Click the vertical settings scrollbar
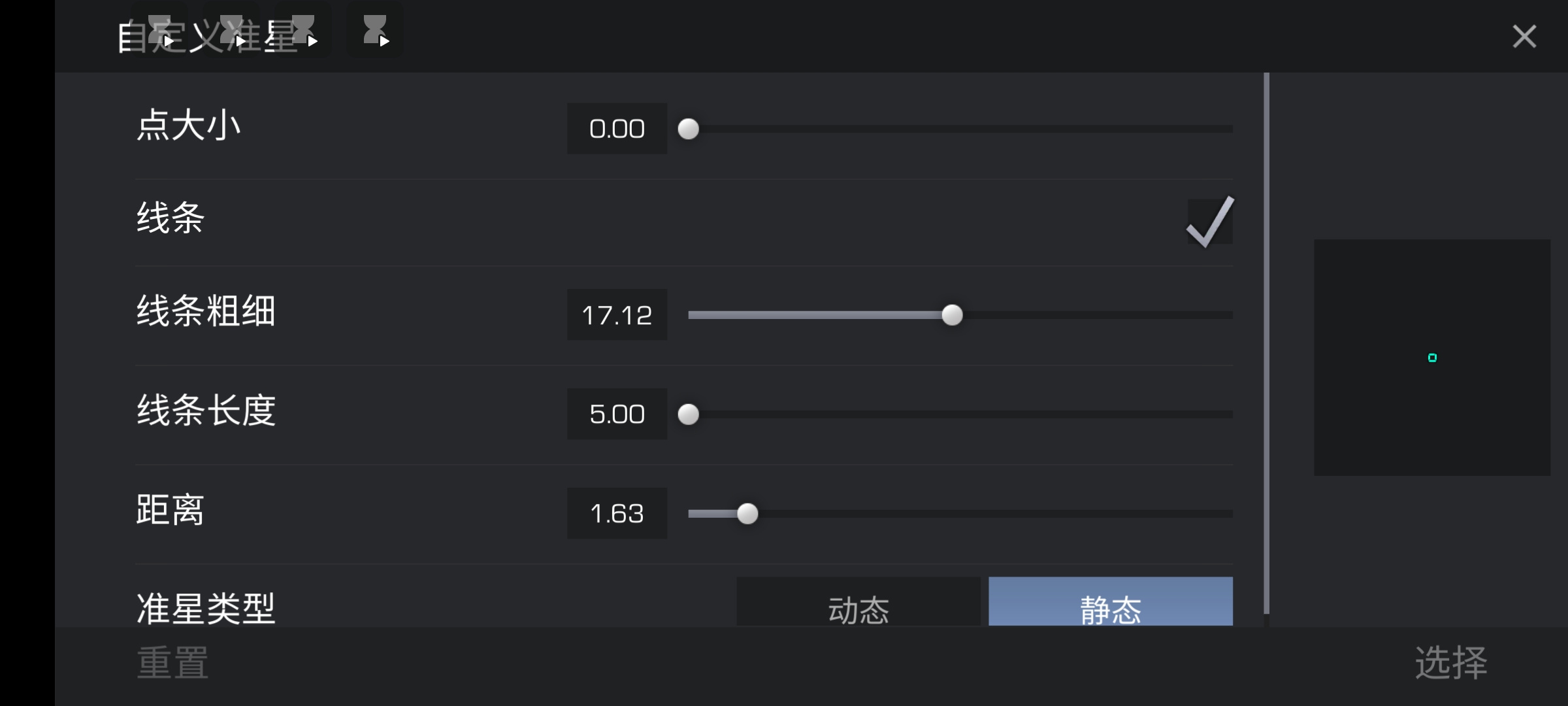 pyautogui.click(x=1266, y=343)
